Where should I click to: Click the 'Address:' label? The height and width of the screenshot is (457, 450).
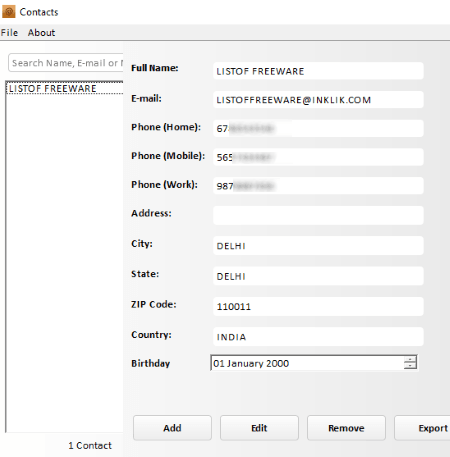click(x=151, y=213)
